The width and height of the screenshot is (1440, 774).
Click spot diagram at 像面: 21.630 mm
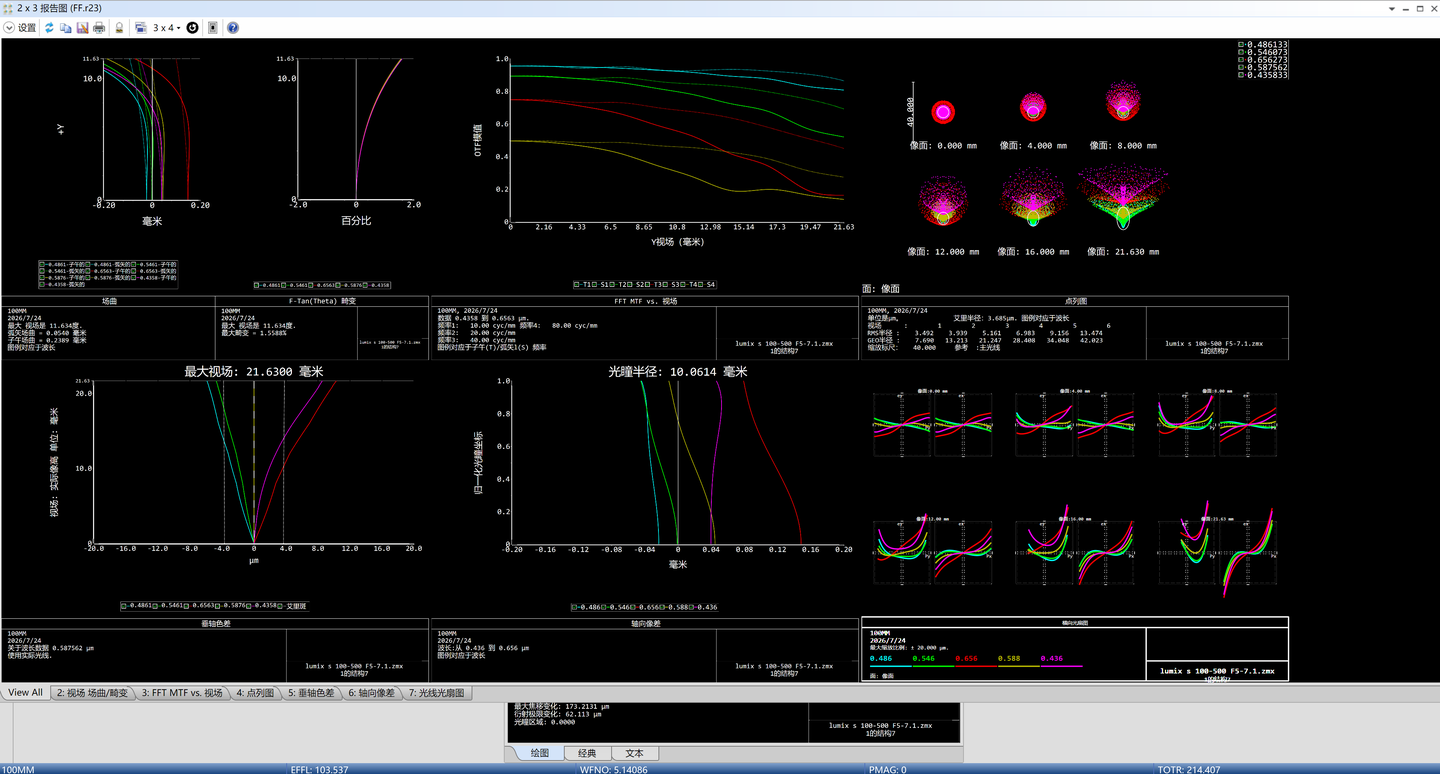tap(1123, 197)
